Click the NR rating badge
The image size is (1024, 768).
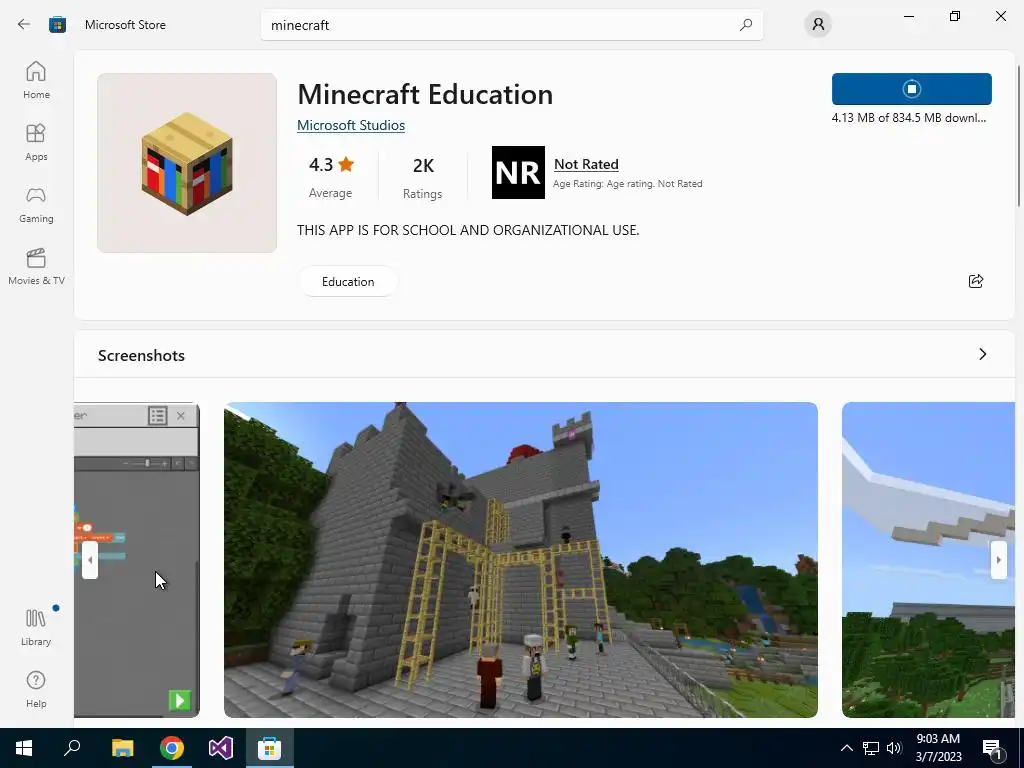(x=518, y=172)
